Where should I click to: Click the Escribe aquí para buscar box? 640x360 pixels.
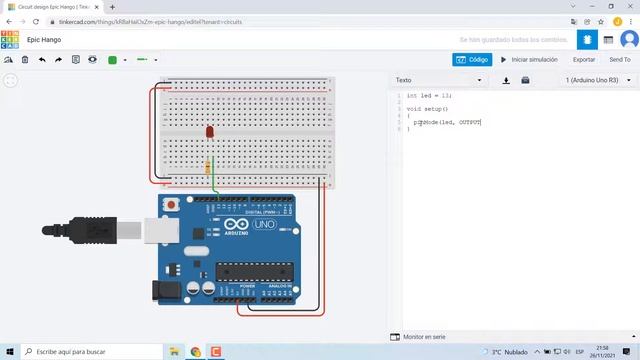point(92,351)
